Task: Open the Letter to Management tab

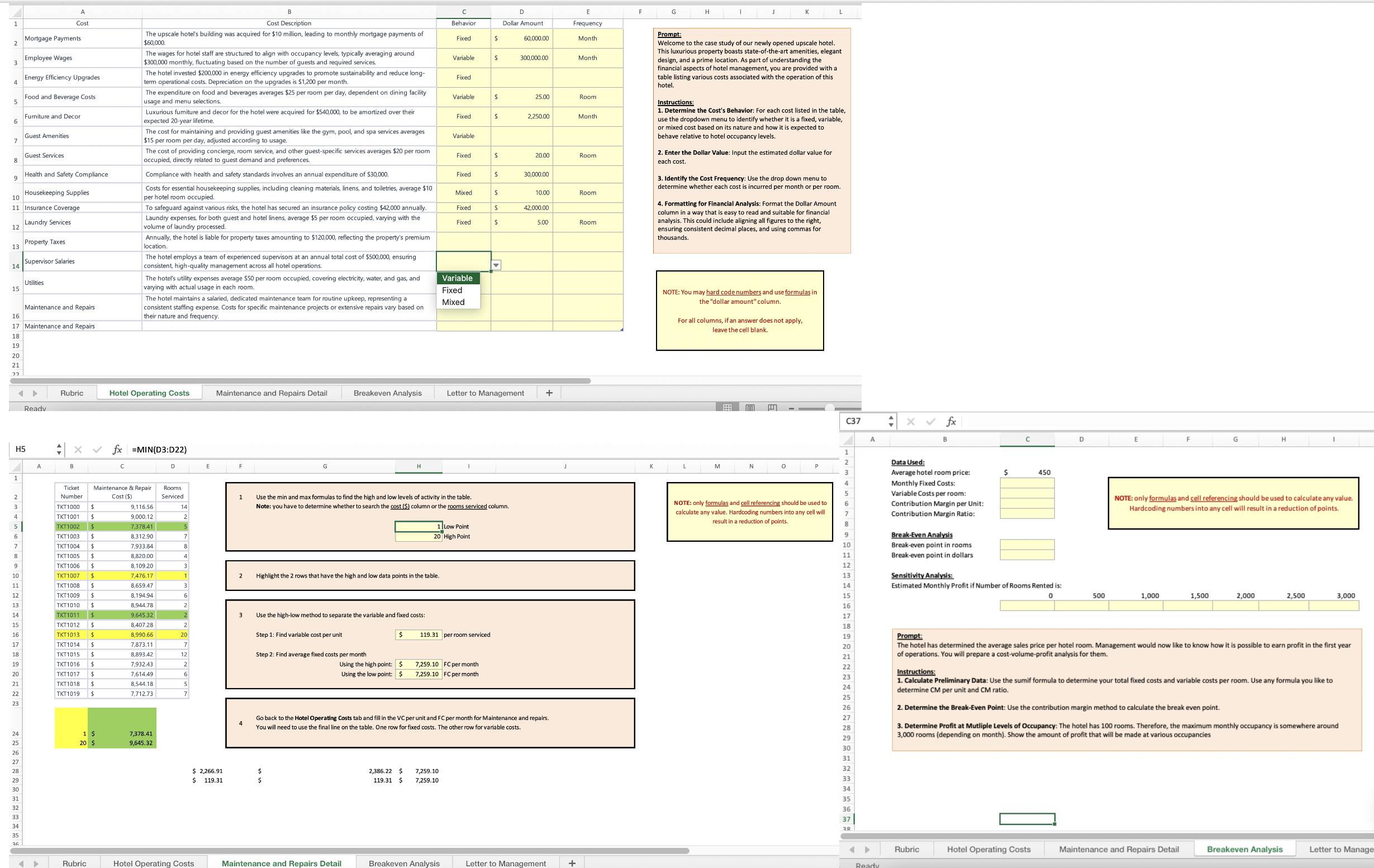Action: [486, 393]
